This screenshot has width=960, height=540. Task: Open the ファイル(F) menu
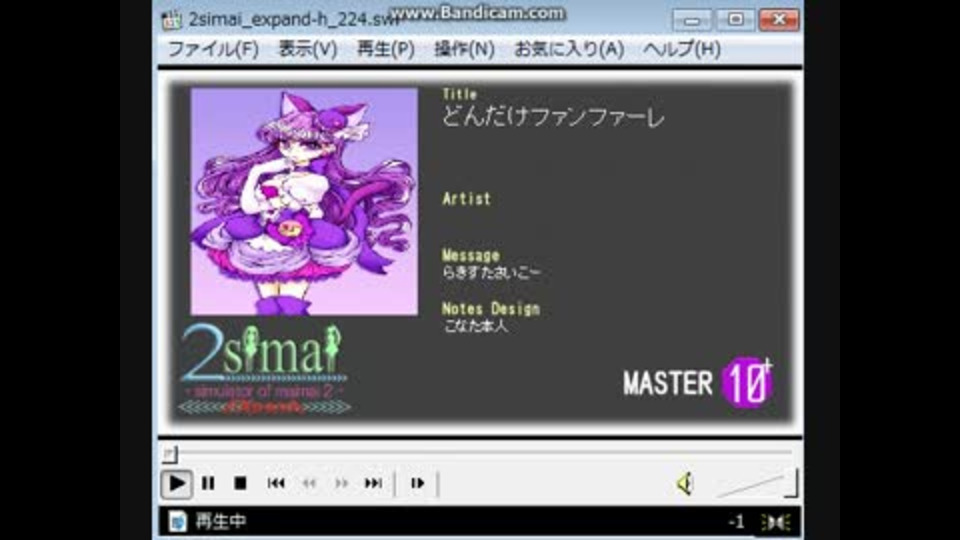click(x=213, y=49)
